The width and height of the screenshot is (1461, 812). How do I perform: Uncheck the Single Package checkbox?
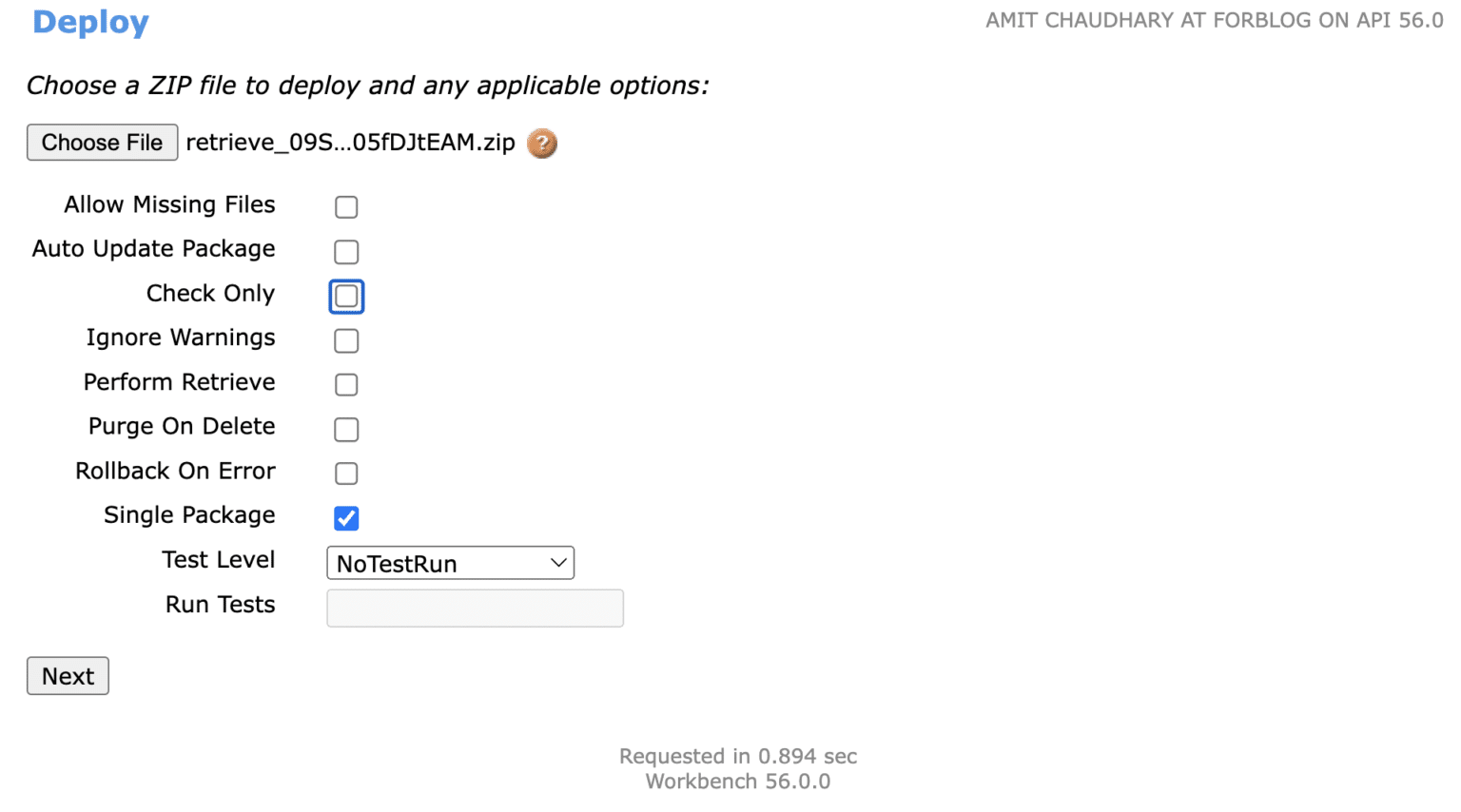[346, 517]
